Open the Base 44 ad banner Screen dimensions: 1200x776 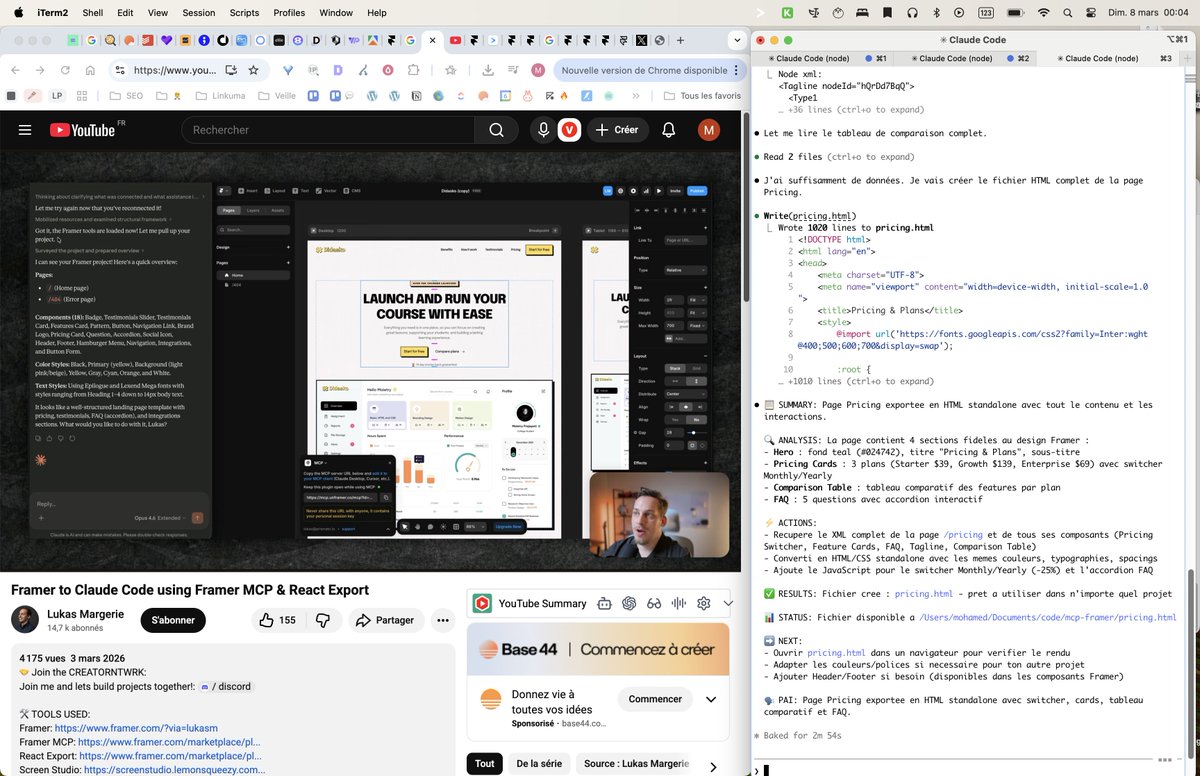click(x=598, y=650)
